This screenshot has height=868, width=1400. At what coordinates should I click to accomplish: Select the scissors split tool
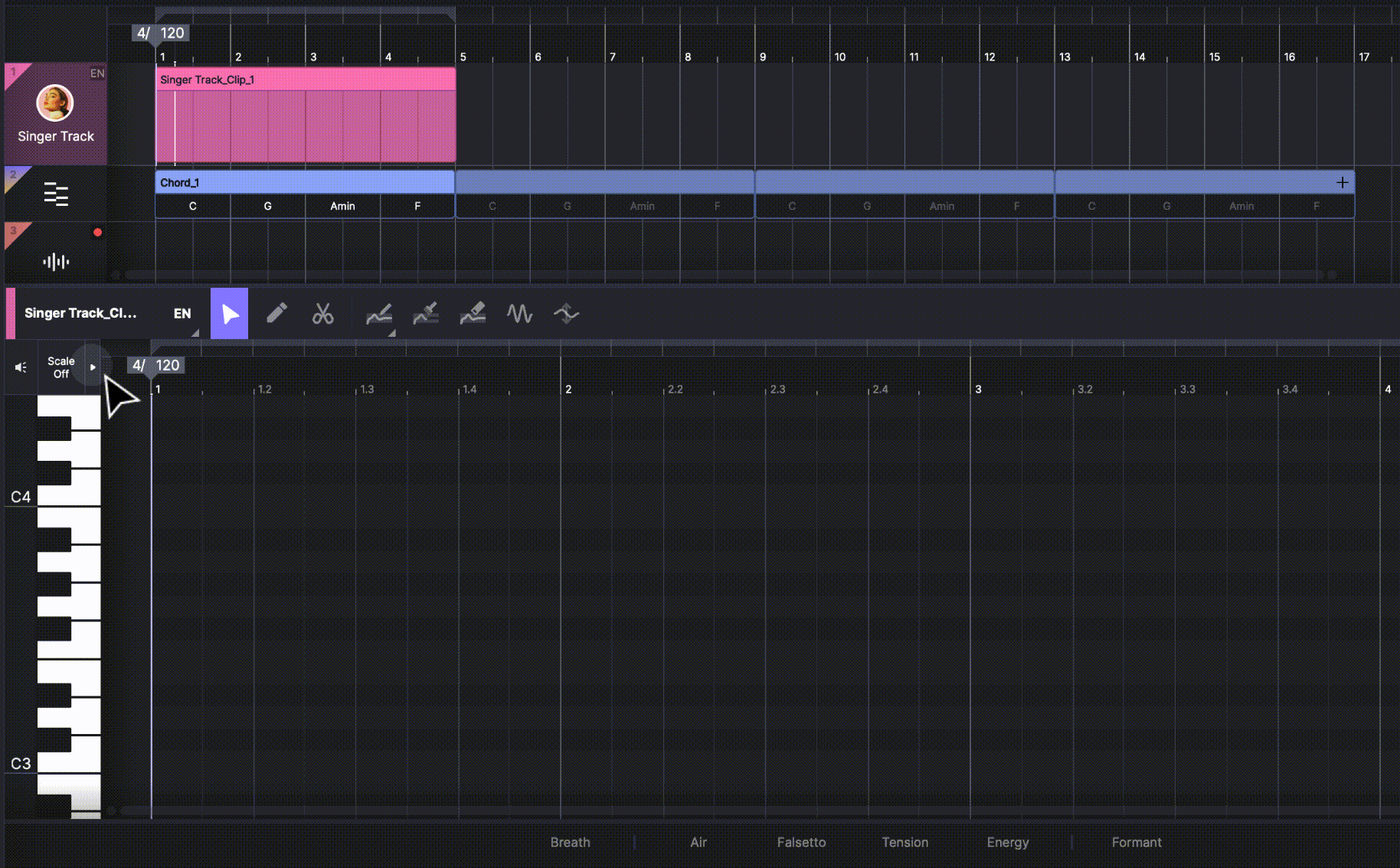pyautogui.click(x=322, y=314)
